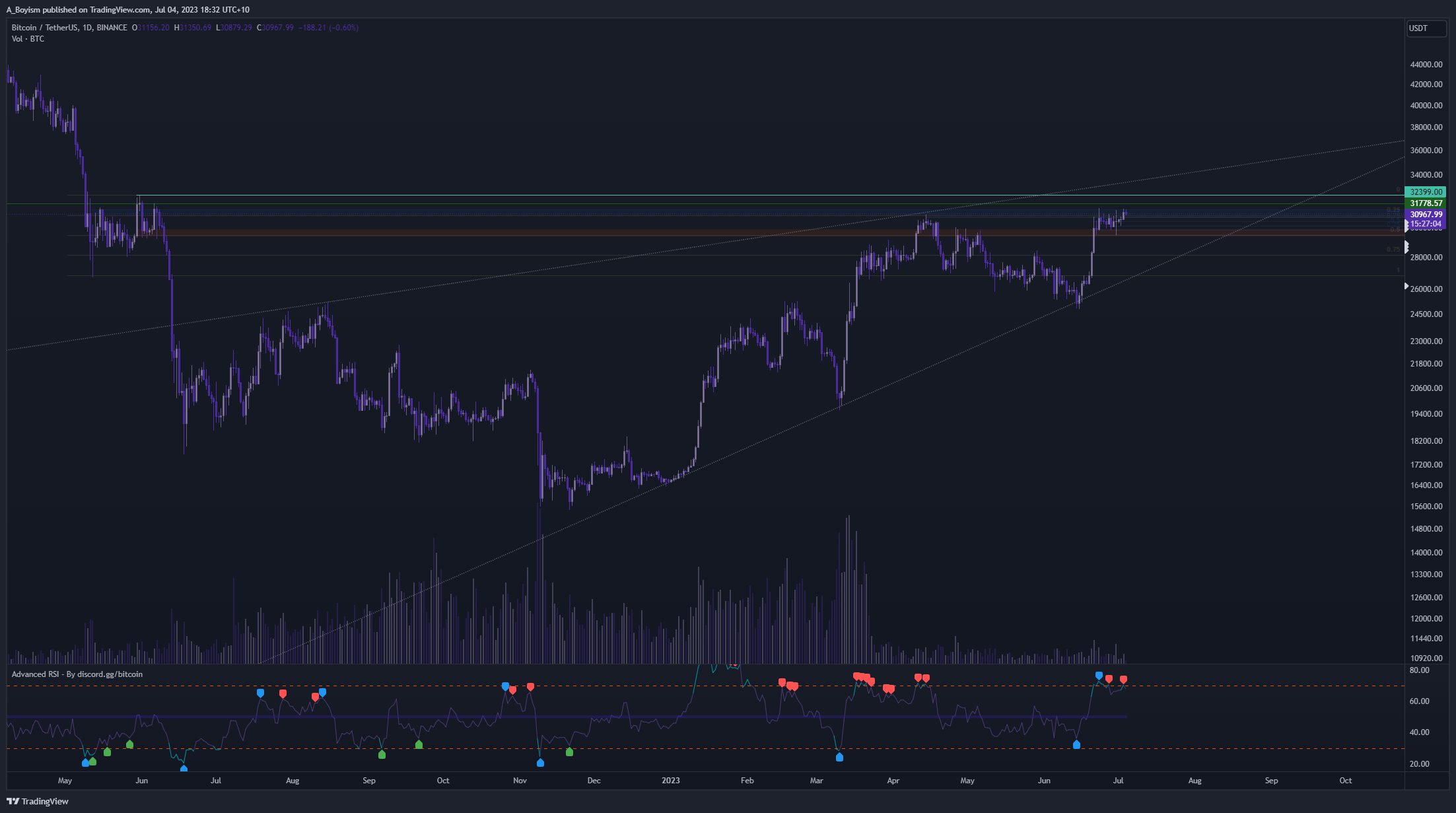Image resolution: width=1456 pixels, height=813 pixels.
Task: Click the 44000.00 price scale label
Action: click(1426, 65)
